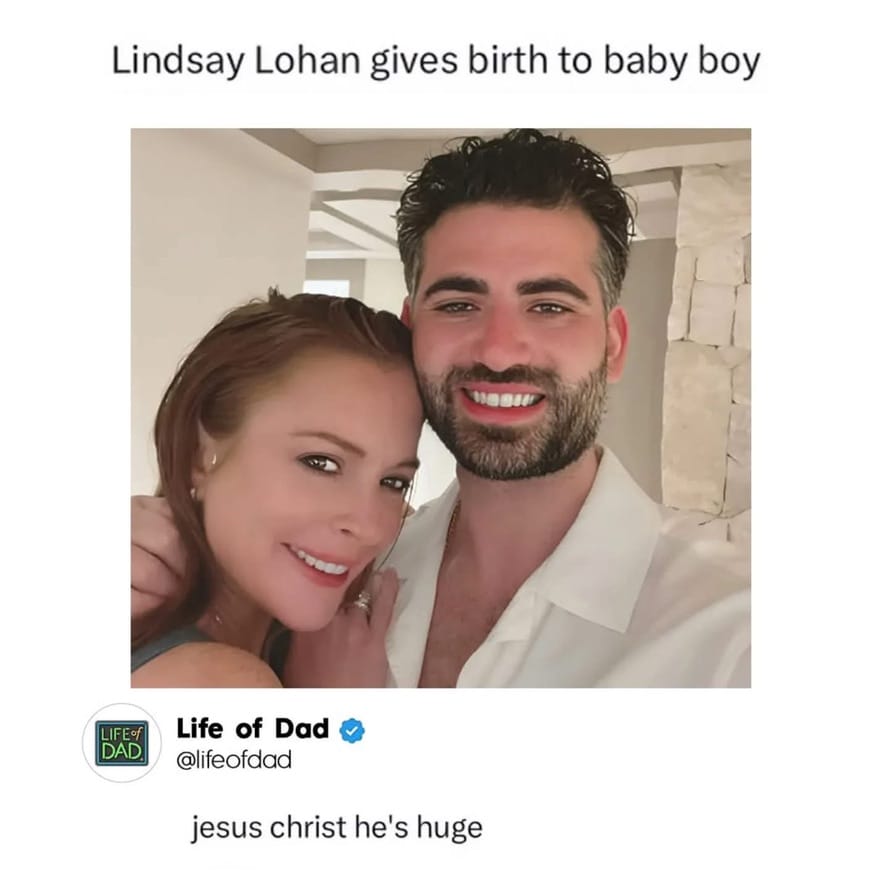Click the man's beard in photo

[x=511, y=431]
